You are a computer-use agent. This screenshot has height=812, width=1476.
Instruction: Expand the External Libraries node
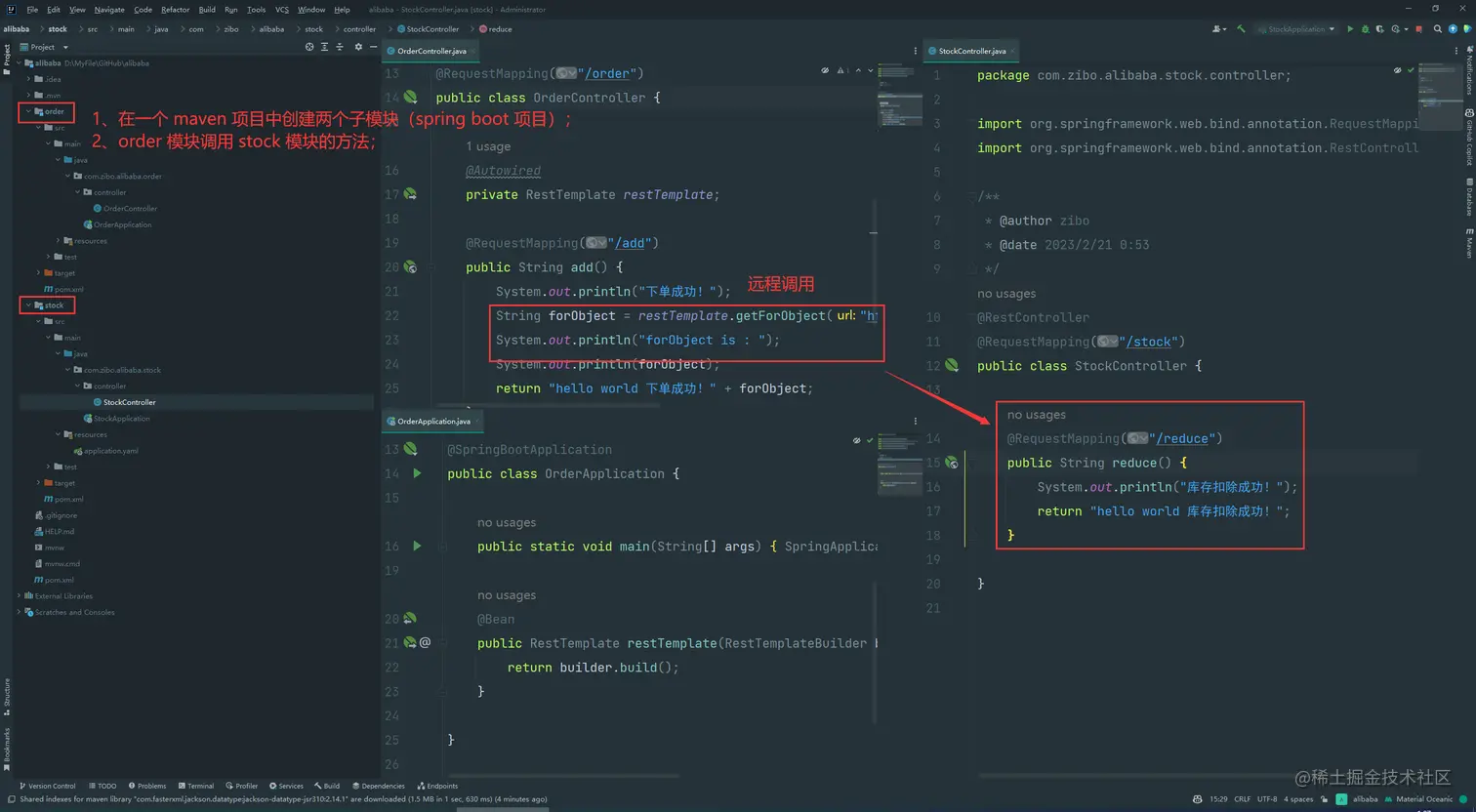(x=19, y=595)
